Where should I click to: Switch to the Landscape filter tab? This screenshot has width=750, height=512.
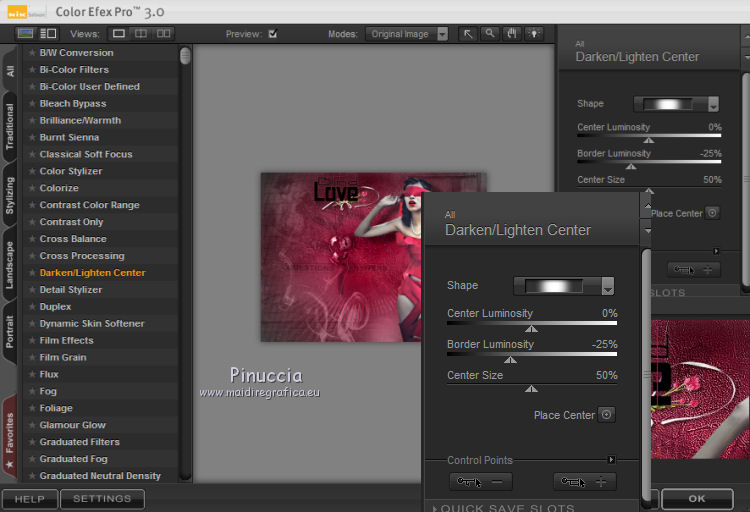point(10,265)
